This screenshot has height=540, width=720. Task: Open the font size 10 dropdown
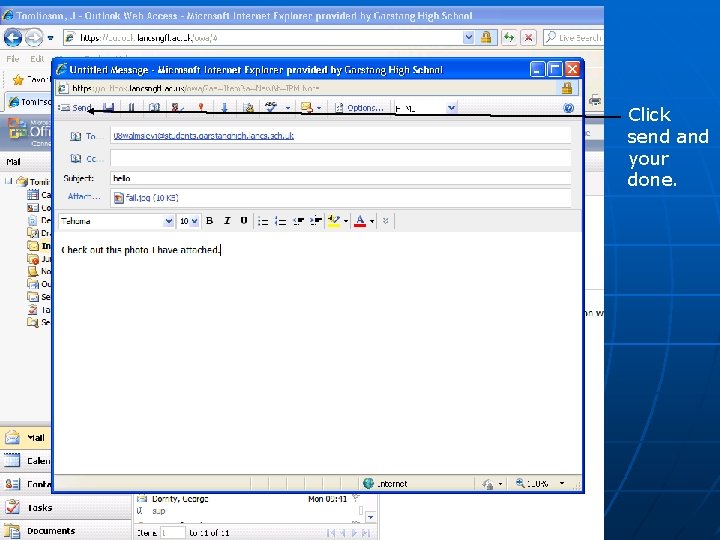(x=194, y=221)
